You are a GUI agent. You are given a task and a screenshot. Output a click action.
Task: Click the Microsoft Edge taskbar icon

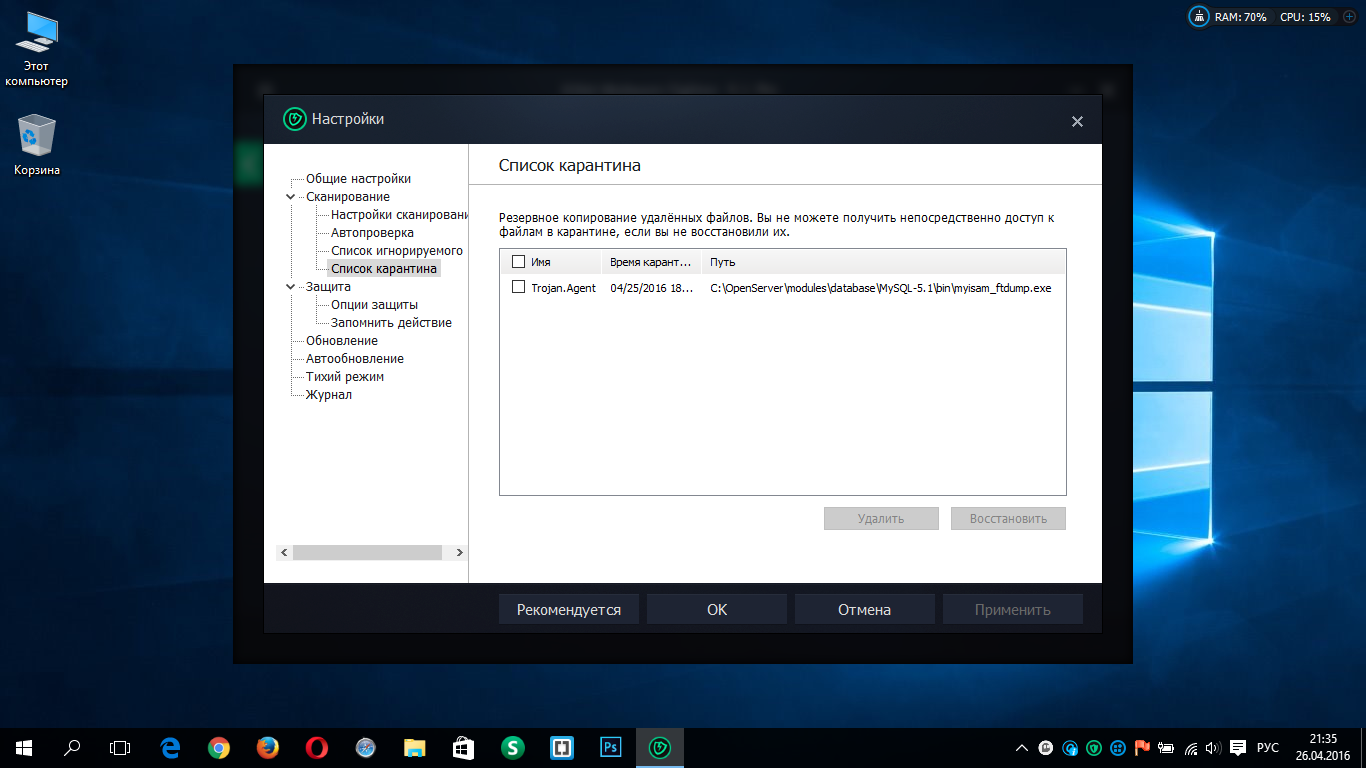pos(170,747)
